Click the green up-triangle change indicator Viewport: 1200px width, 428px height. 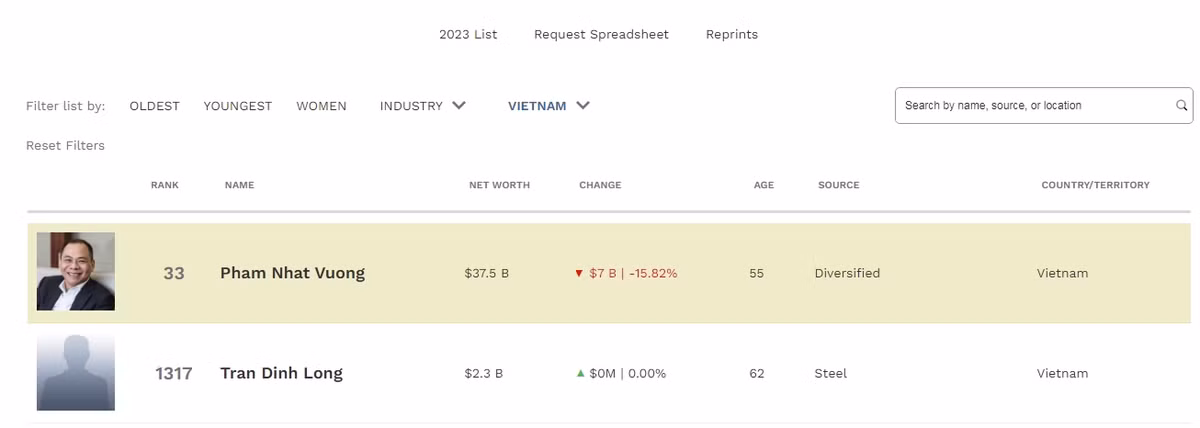[580, 373]
